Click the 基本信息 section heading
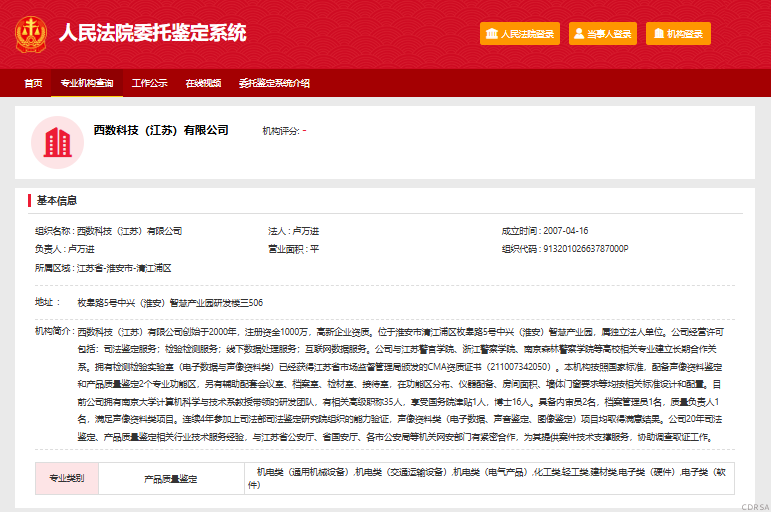The image size is (771, 512). coord(57,201)
